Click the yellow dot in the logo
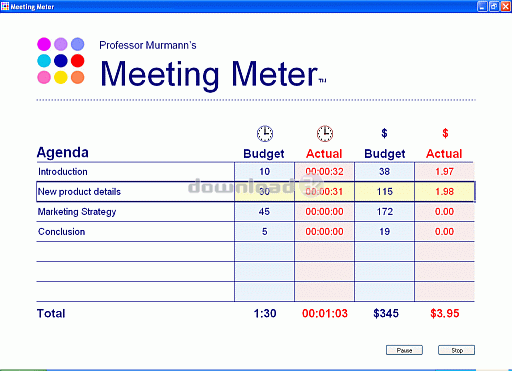512x371 pixels. coord(61,77)
